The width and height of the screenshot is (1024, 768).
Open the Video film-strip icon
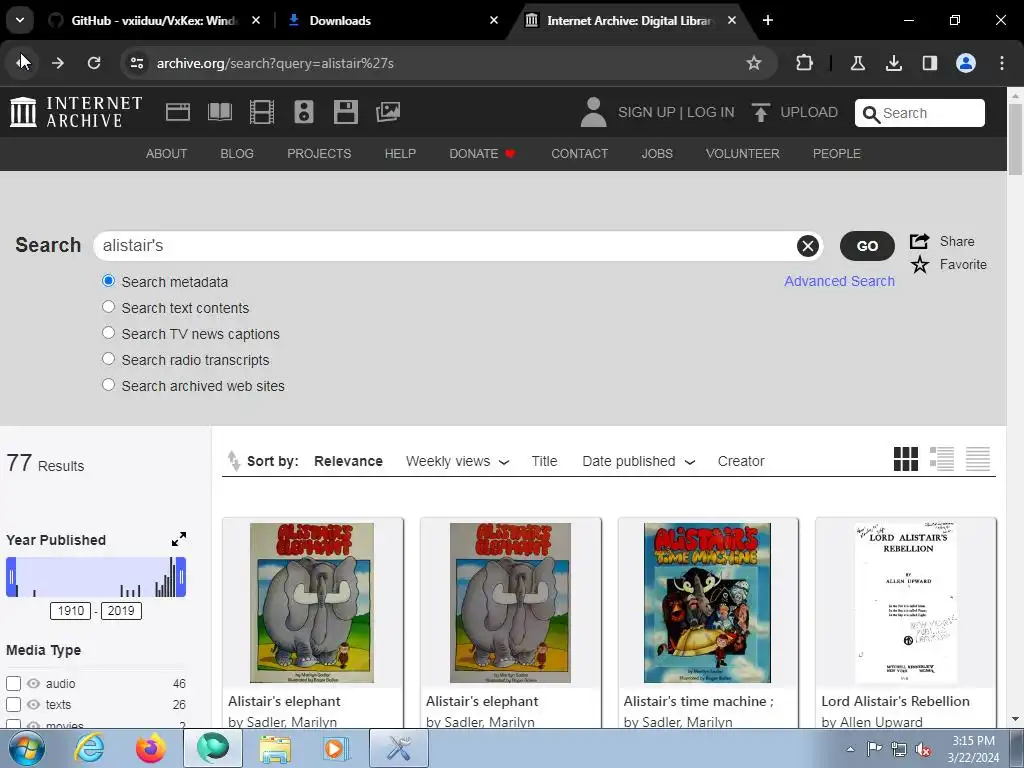(262, 112)
